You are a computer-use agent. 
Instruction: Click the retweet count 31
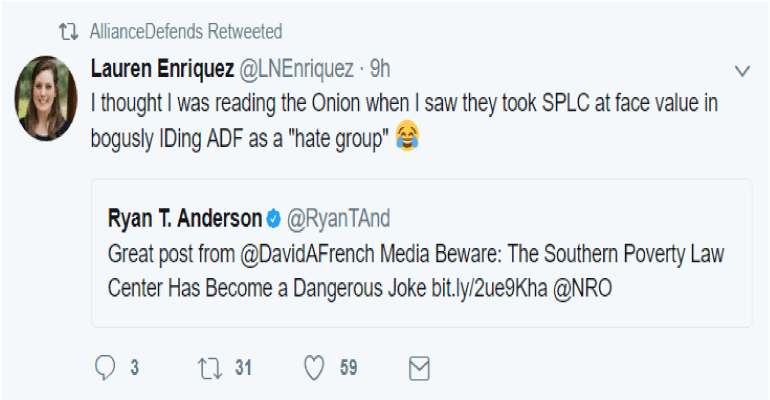point(243,368)
